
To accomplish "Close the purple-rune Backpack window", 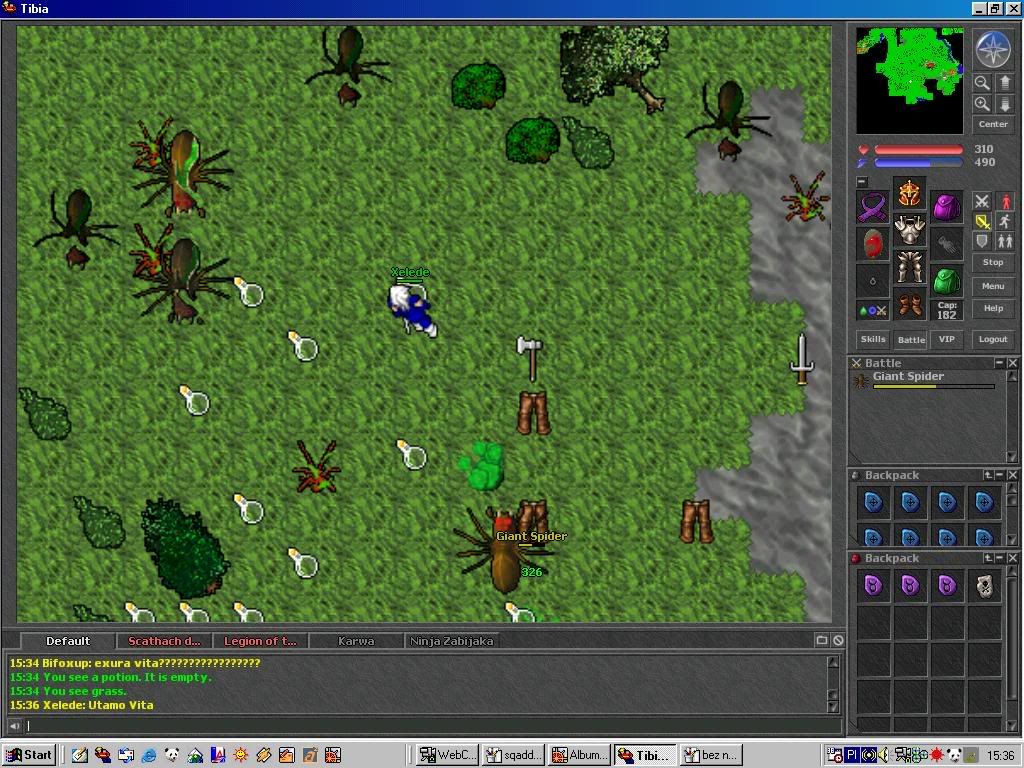I will (x=1012, y=558).
